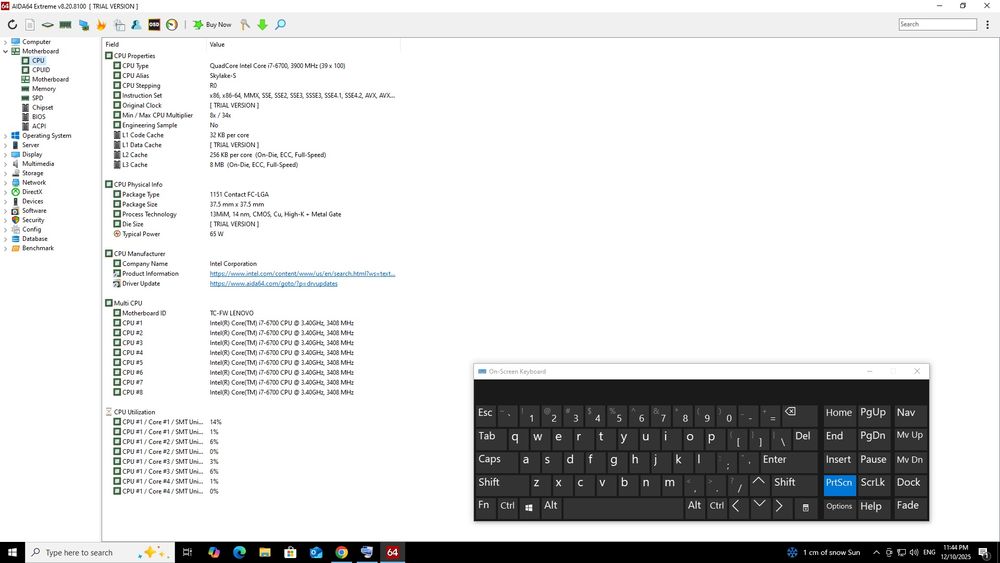The image size is (1000, 563).
Task: Toggle the ScrLk key on On-Screen Keyboard
Action: coord(872,483)
